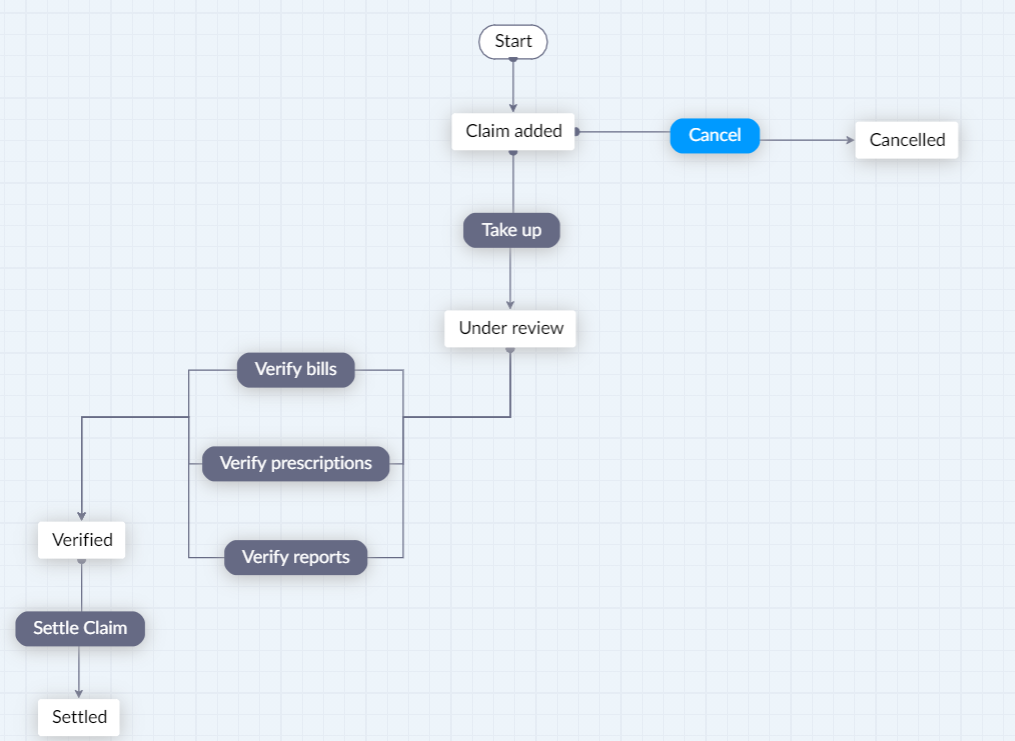Click the connector dot below Start
Screen dimensions: 1015x741
(513, 60)
